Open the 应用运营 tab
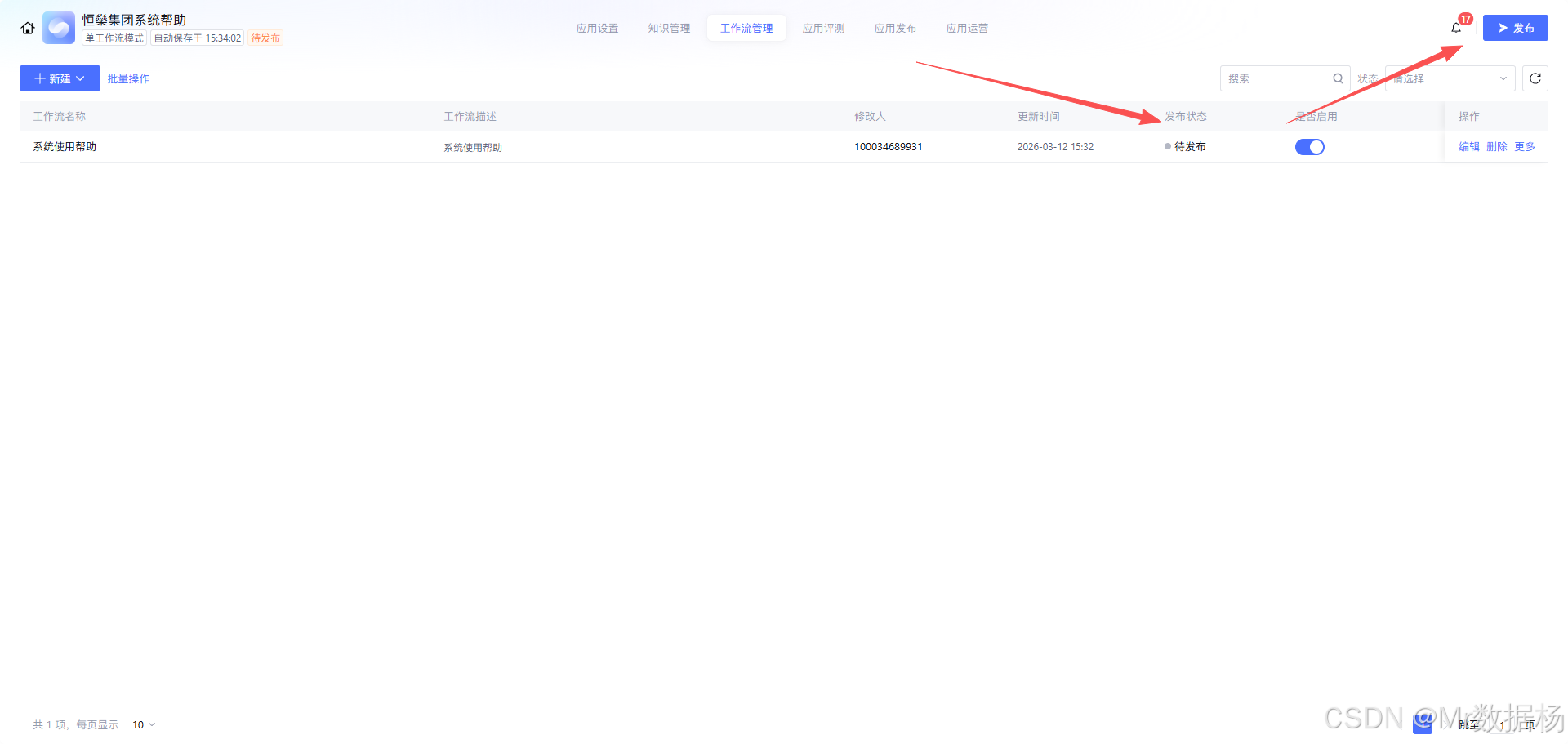 click(x=967, y=28)
